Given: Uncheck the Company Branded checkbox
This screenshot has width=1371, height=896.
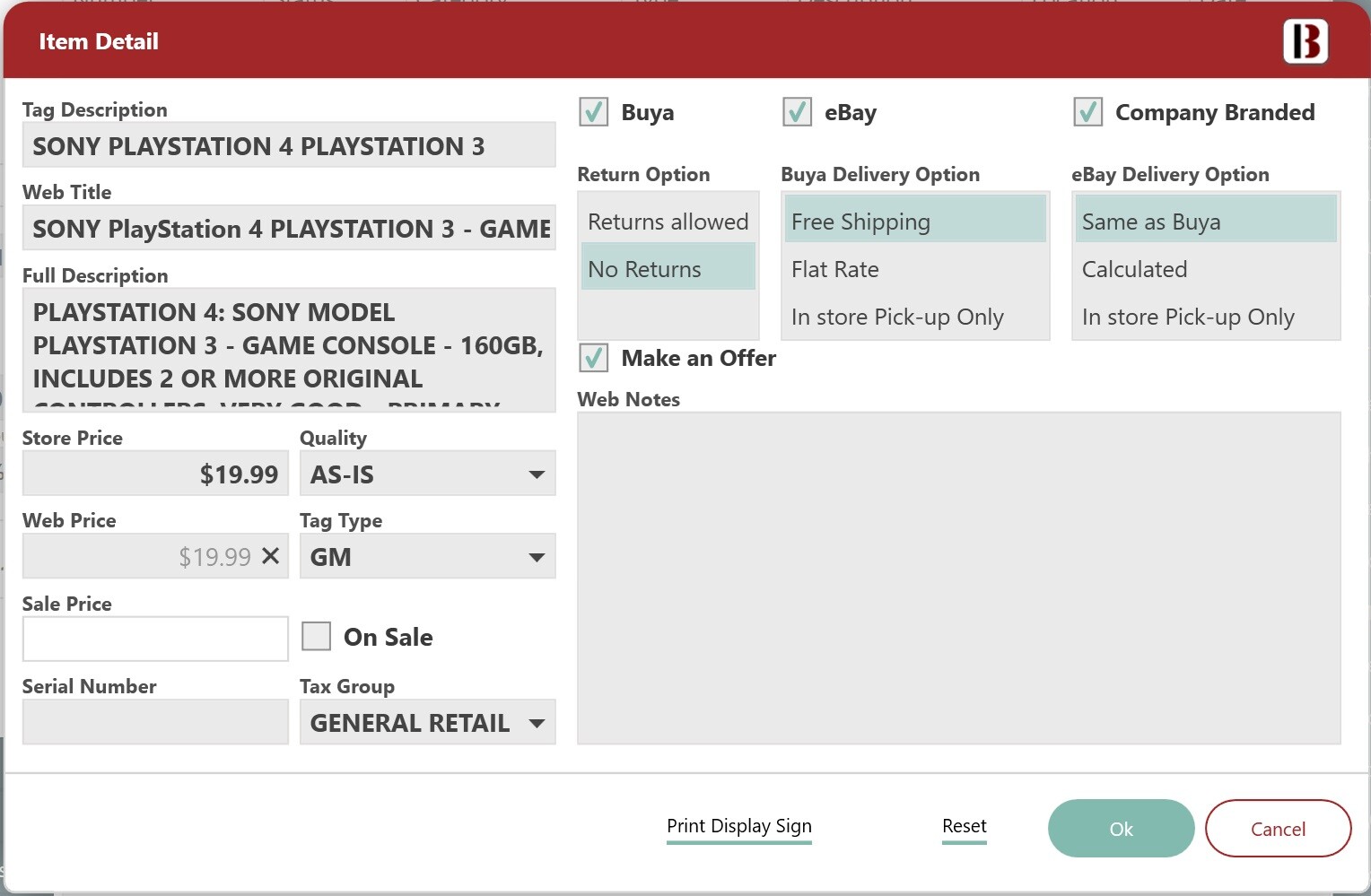Looking at the screenshot, I should 1088,112.
